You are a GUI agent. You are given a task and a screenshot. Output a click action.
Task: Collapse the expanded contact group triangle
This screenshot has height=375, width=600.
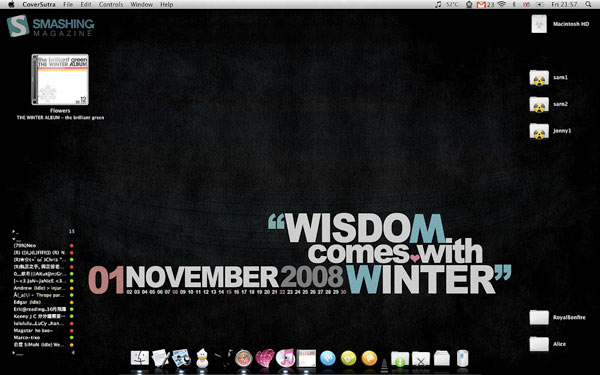[x=14, y=239]
